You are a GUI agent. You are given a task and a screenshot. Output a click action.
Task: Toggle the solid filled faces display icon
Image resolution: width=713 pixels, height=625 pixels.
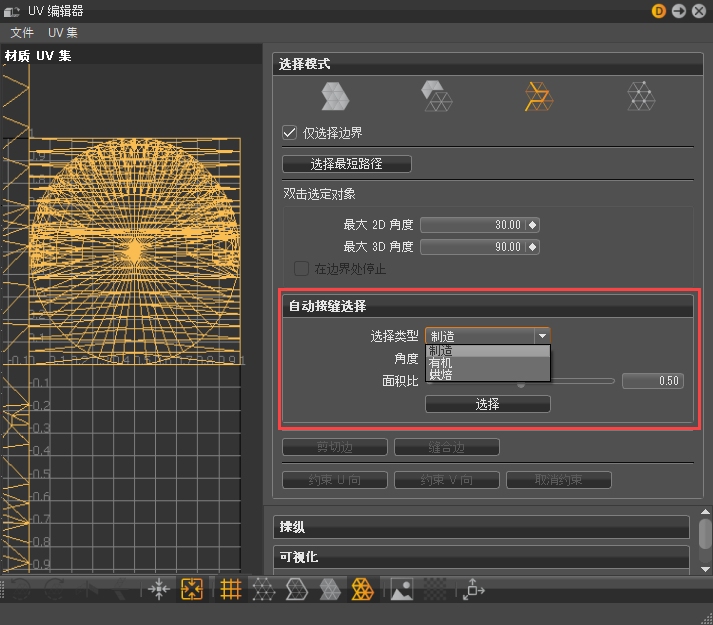(330, 590)
